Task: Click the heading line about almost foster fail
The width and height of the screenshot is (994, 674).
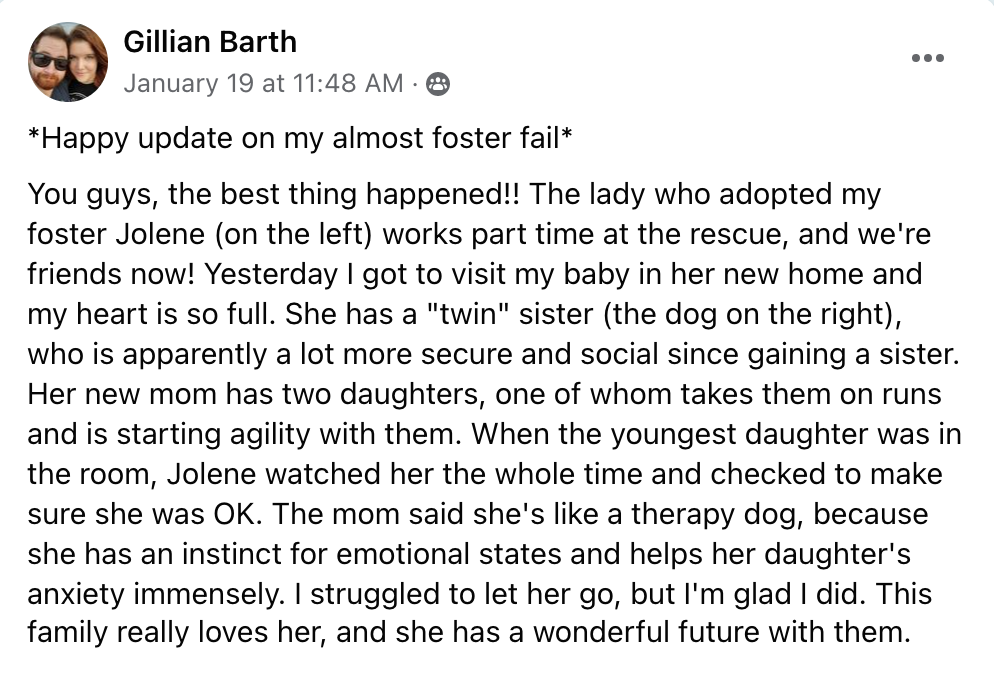Action: click(x=300, y=138)
